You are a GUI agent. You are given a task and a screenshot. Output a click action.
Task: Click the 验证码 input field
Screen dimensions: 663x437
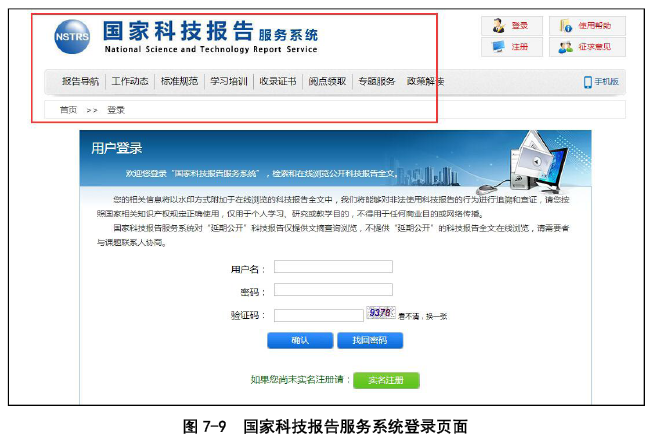(x=318, y=315)
